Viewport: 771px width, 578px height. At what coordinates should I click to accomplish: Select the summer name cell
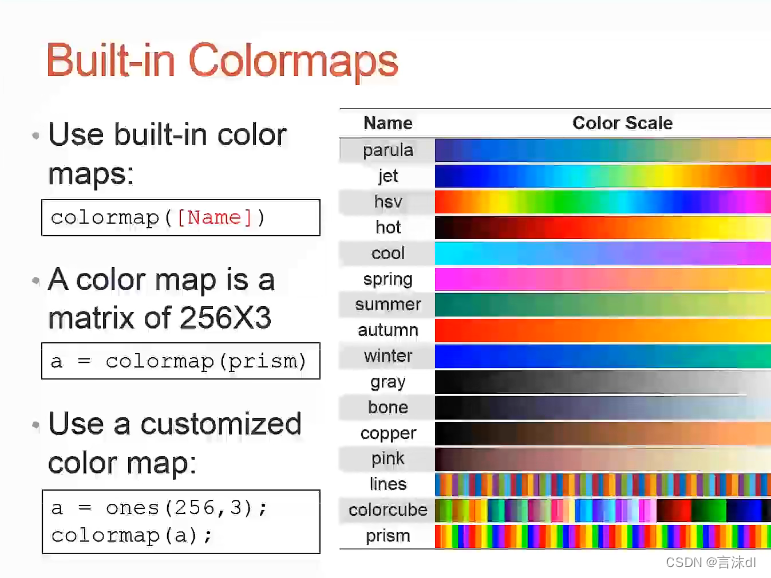pos(388,305)
